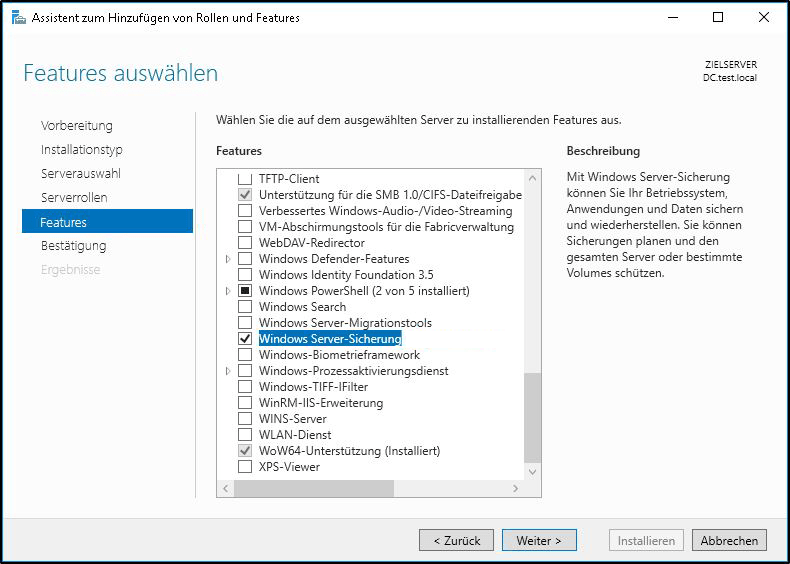Enable the TFTP-Client checkbox

pos(245,179)
